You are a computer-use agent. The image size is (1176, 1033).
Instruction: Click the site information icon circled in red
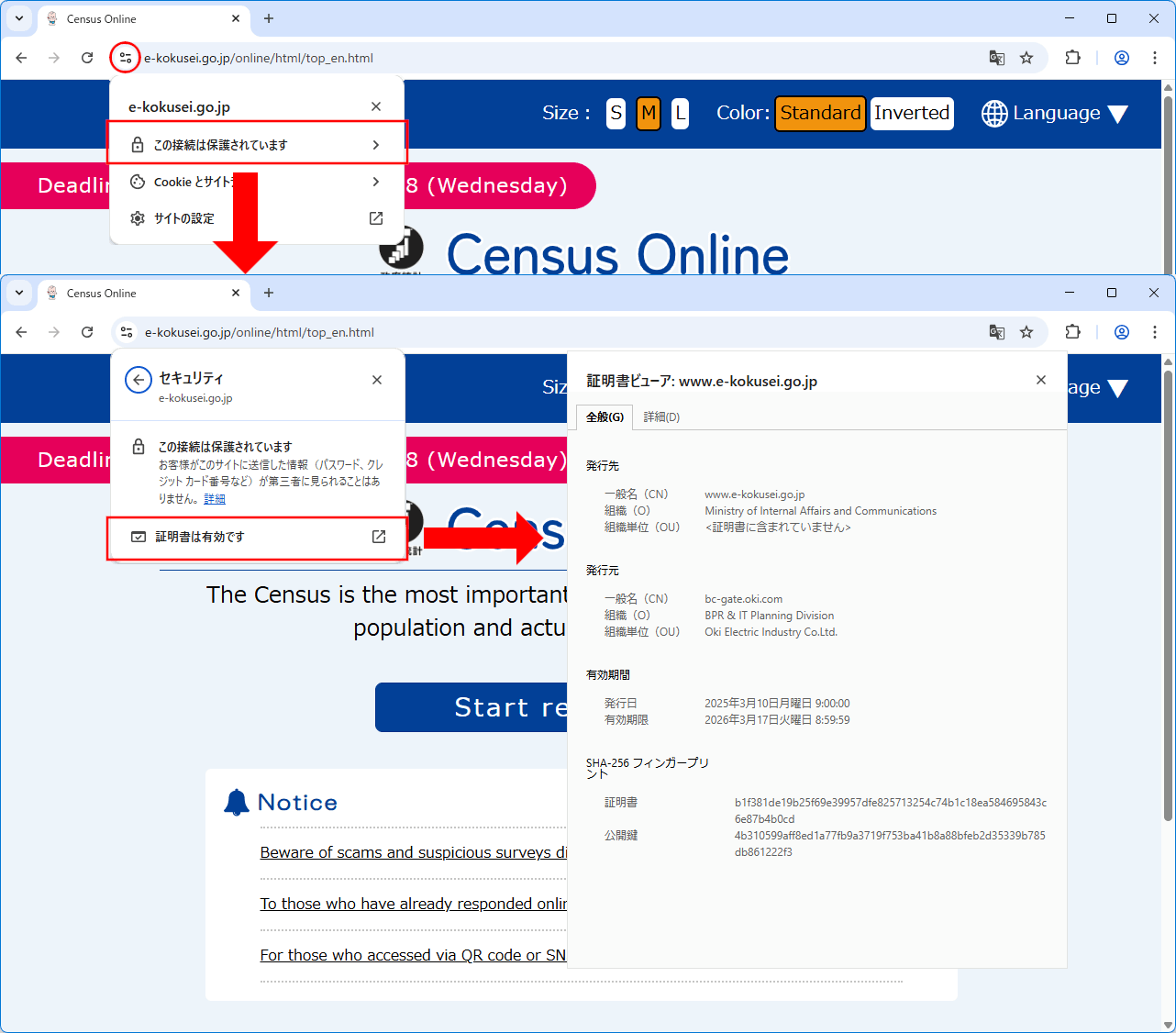pos(125,58)
